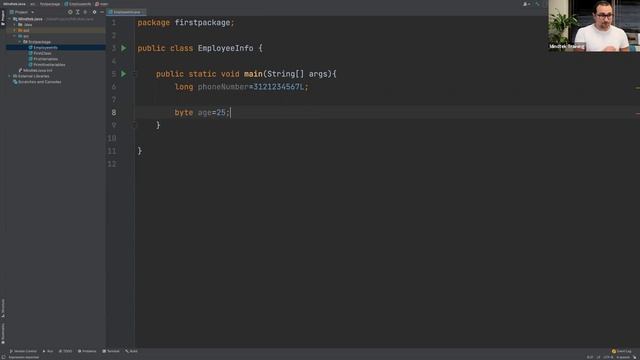Expand the .idea folder arrow
The image size is (640, 360).
[x=15, y=25]
